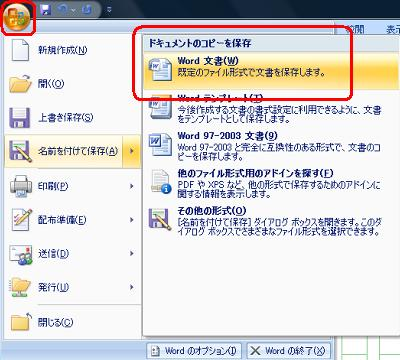This screenshot has height=360, width=400.
Task: Expand the 配布準備 submenu arrow
Action: tap(132, 220)
